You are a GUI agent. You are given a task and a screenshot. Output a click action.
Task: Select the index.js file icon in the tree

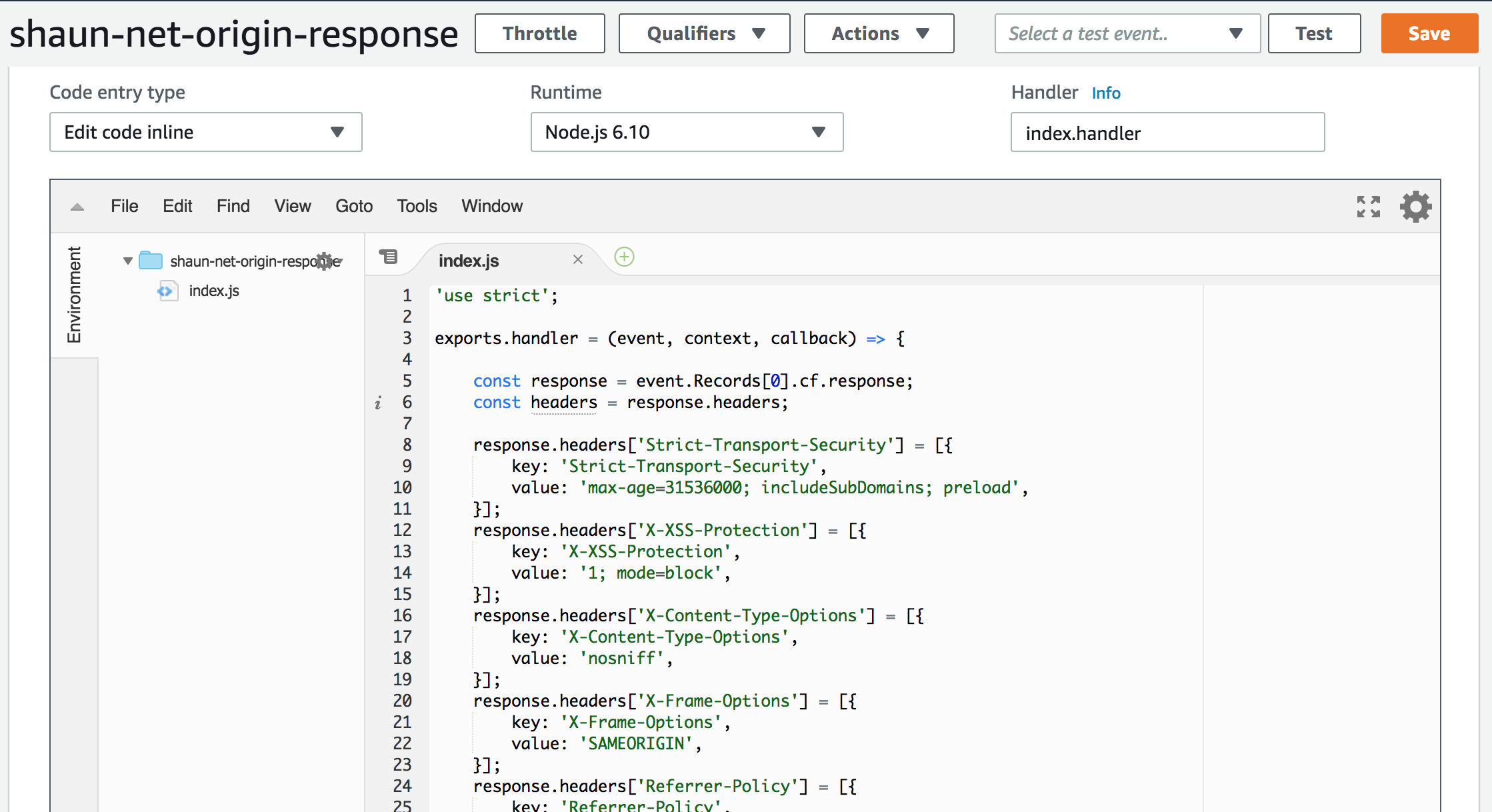(167, 291)
